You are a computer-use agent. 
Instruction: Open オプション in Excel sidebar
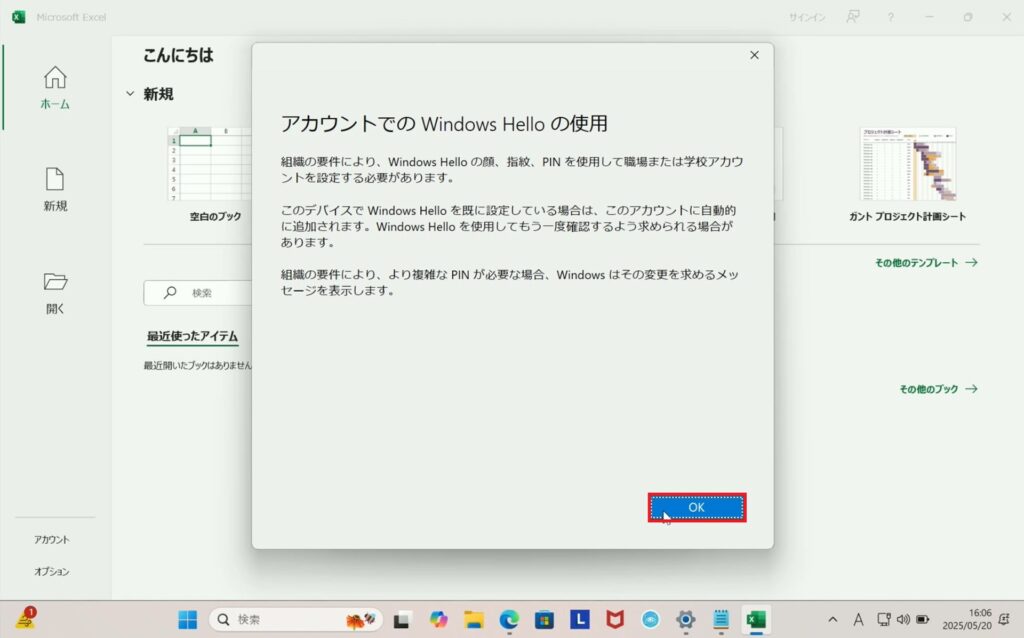pos(52,571)
